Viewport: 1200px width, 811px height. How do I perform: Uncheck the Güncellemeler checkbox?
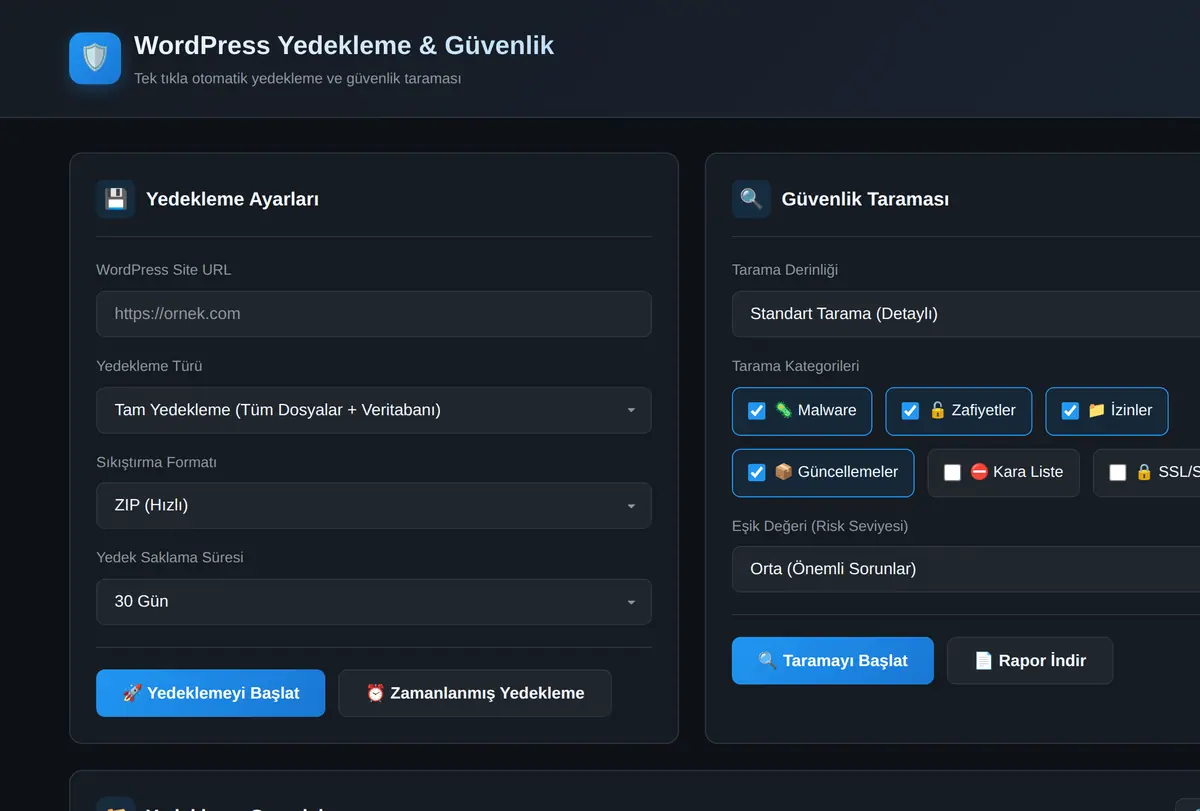coord(757,473)
